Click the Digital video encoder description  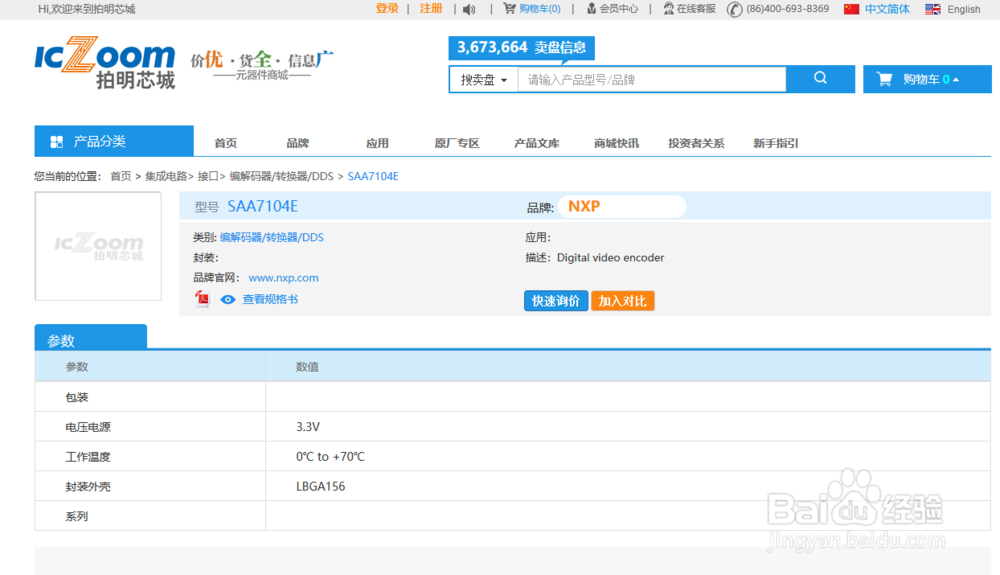pyautogui.click(x=610, y=258)
